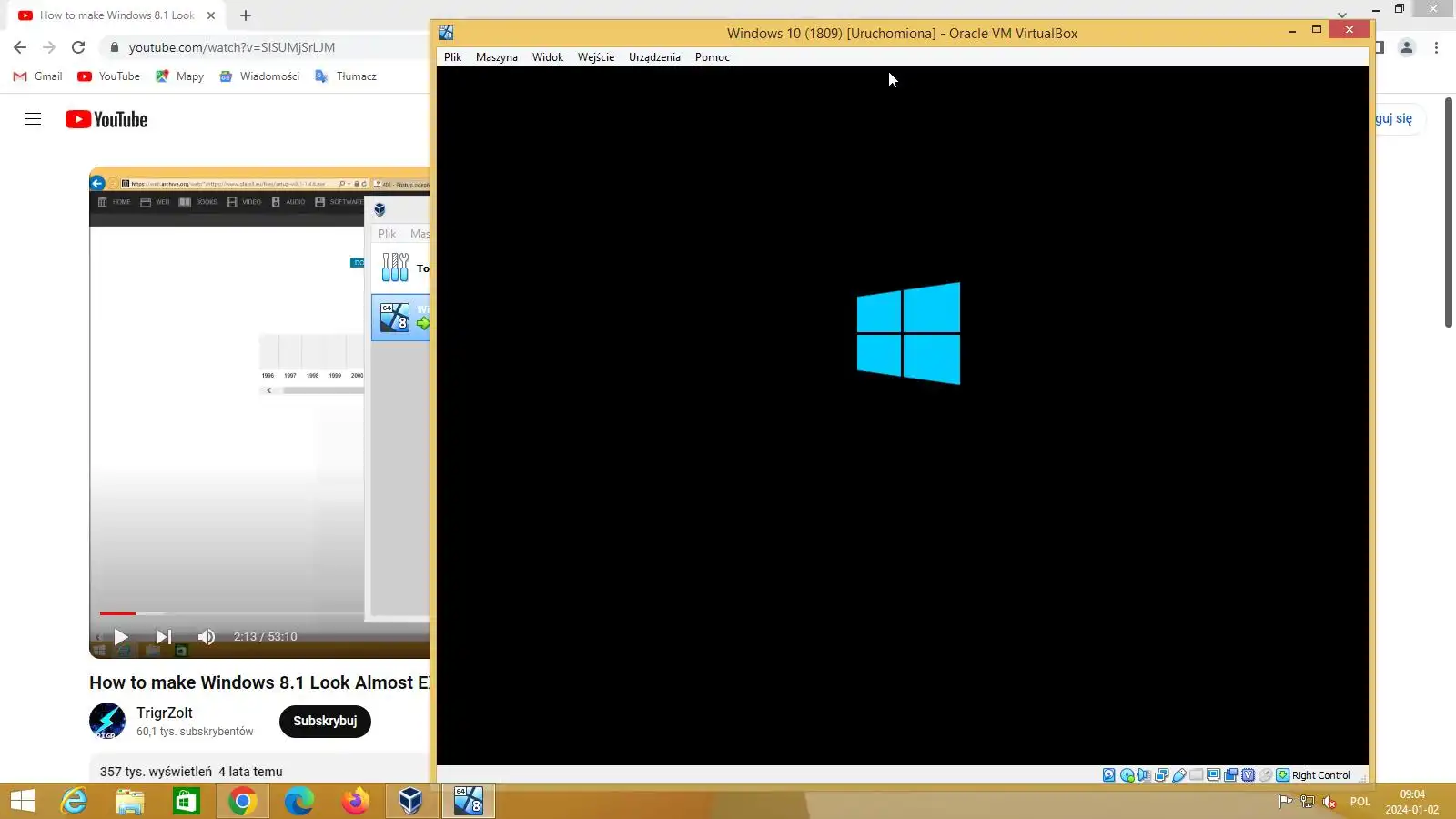The height and width of the screenshot is (819, 1456).
Task: Open a new Chrome tab
Action: coord(246,15)
